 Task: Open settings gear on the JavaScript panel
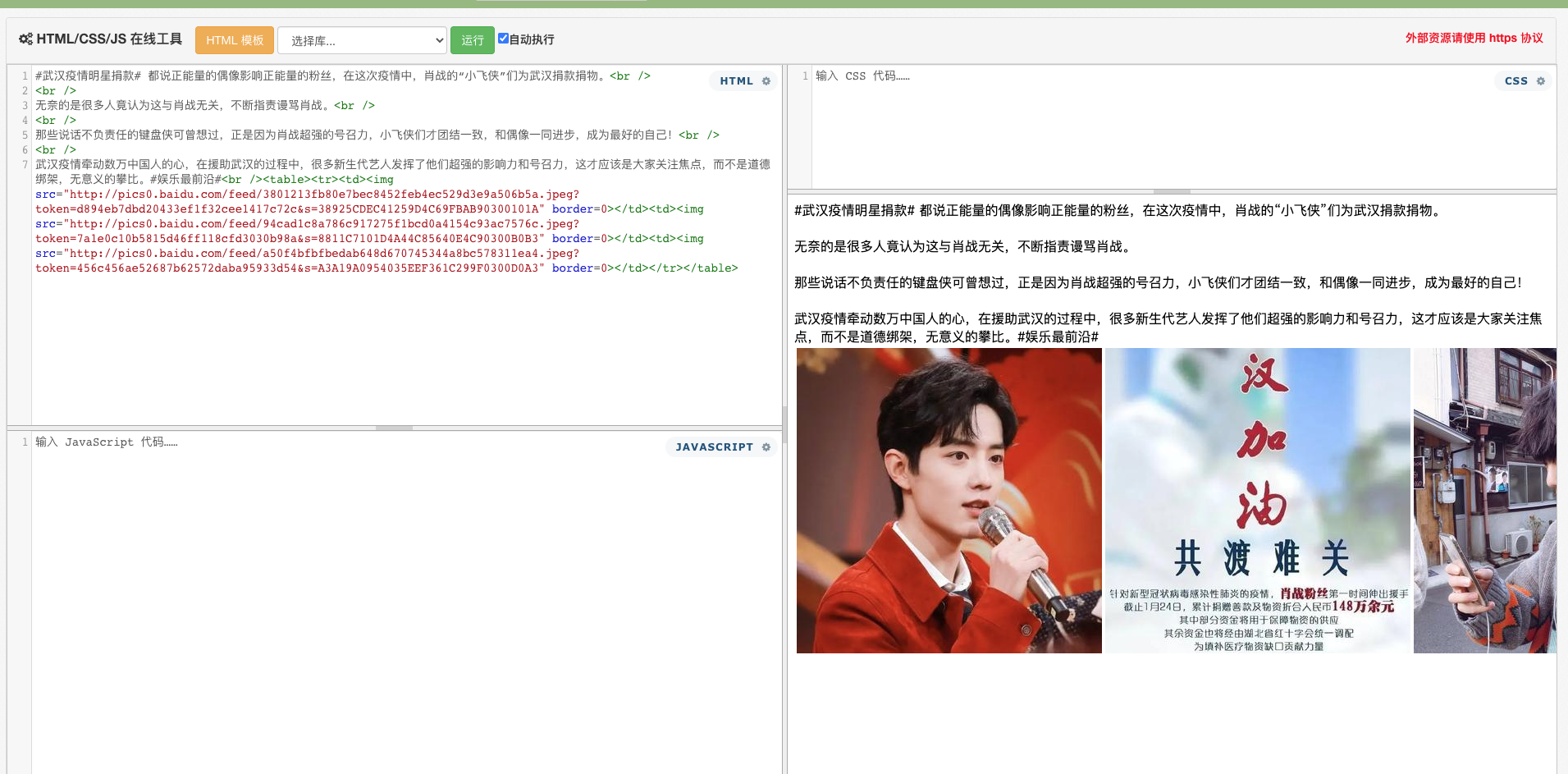pos(766,447)
